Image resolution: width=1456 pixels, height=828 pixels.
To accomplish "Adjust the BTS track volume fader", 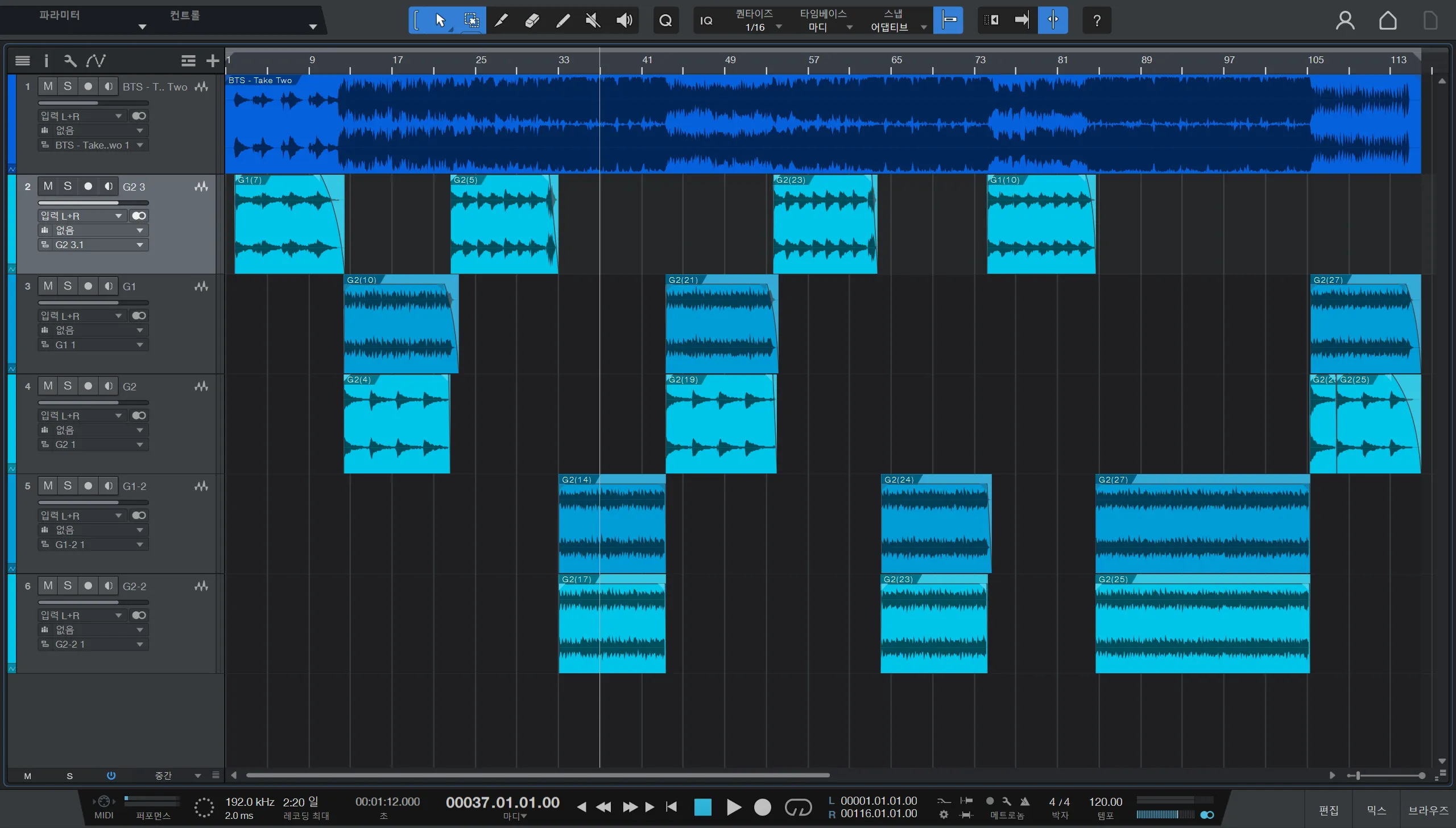I will click(97, 103).
